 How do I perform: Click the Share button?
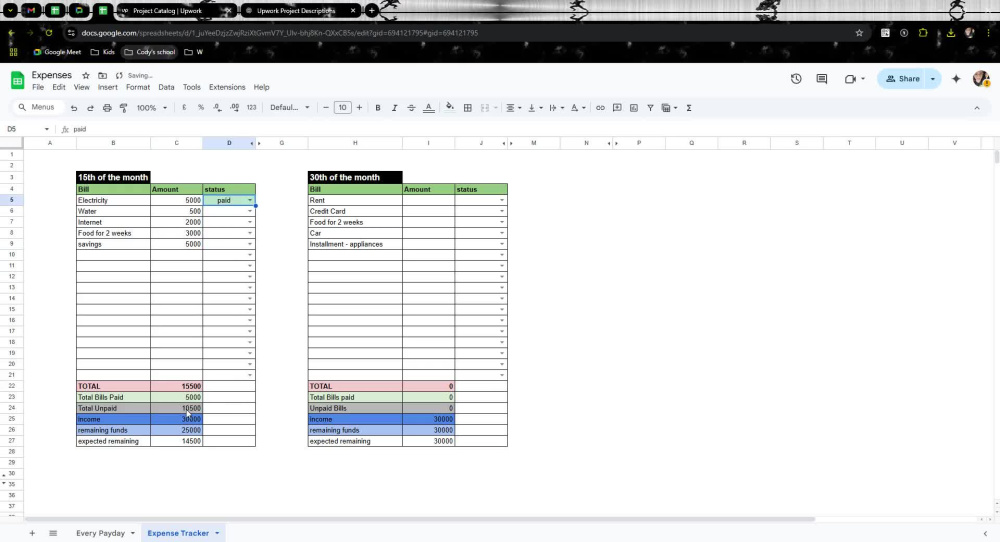[x=902, y=78]
